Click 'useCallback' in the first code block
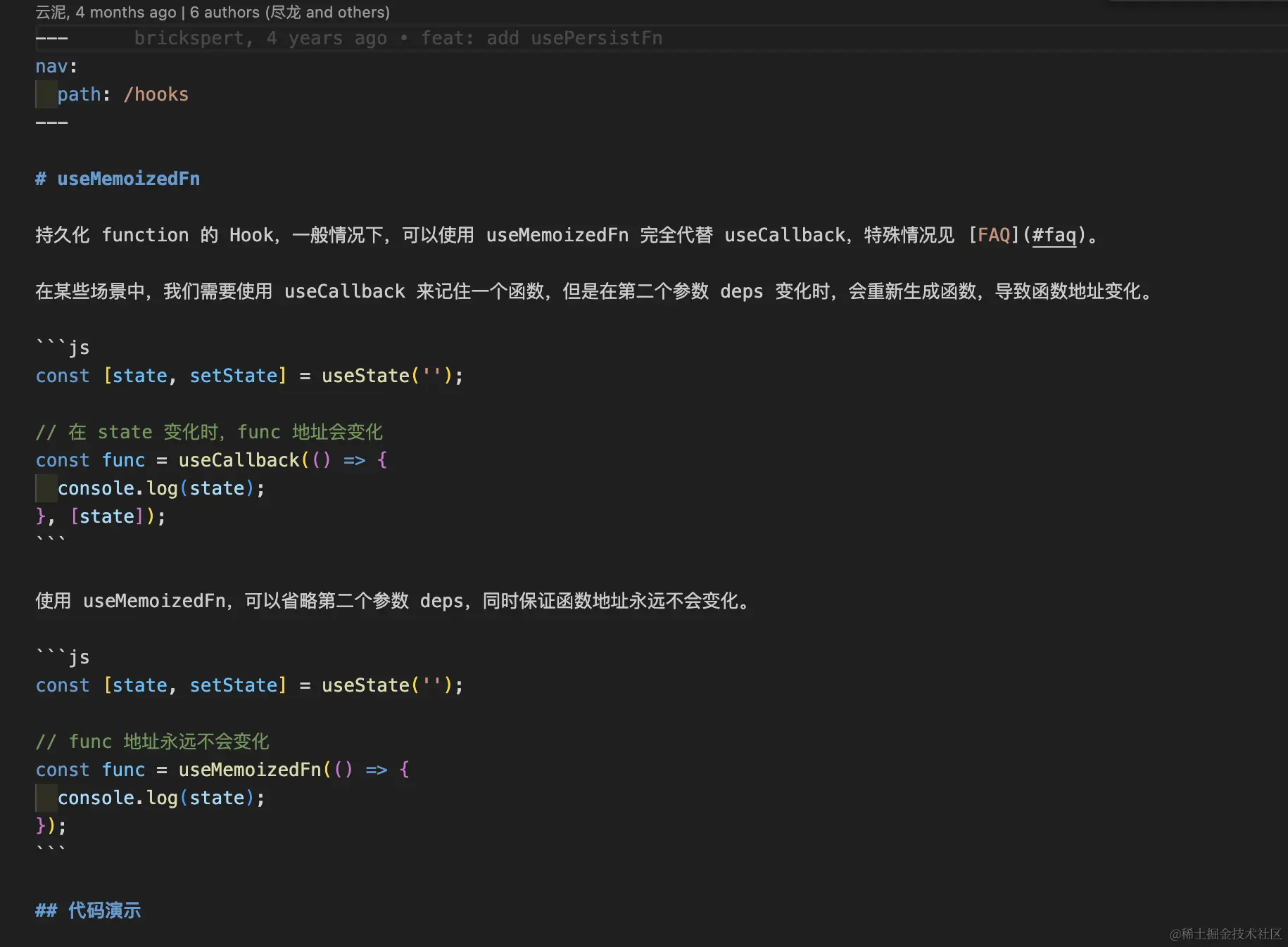The height and width of the screenshot is (947, 1288). point(239,460)
